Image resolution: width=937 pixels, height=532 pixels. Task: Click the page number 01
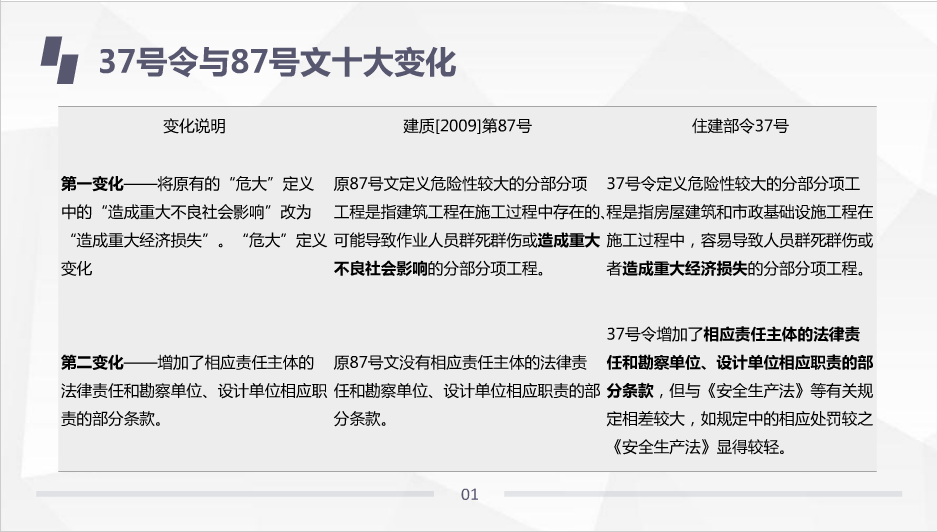[469, 494]
